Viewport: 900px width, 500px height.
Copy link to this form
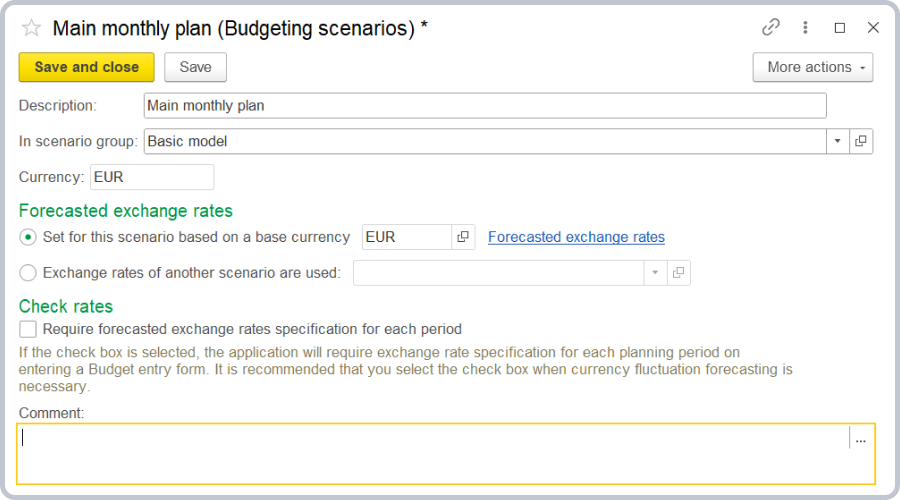(771, 28)
